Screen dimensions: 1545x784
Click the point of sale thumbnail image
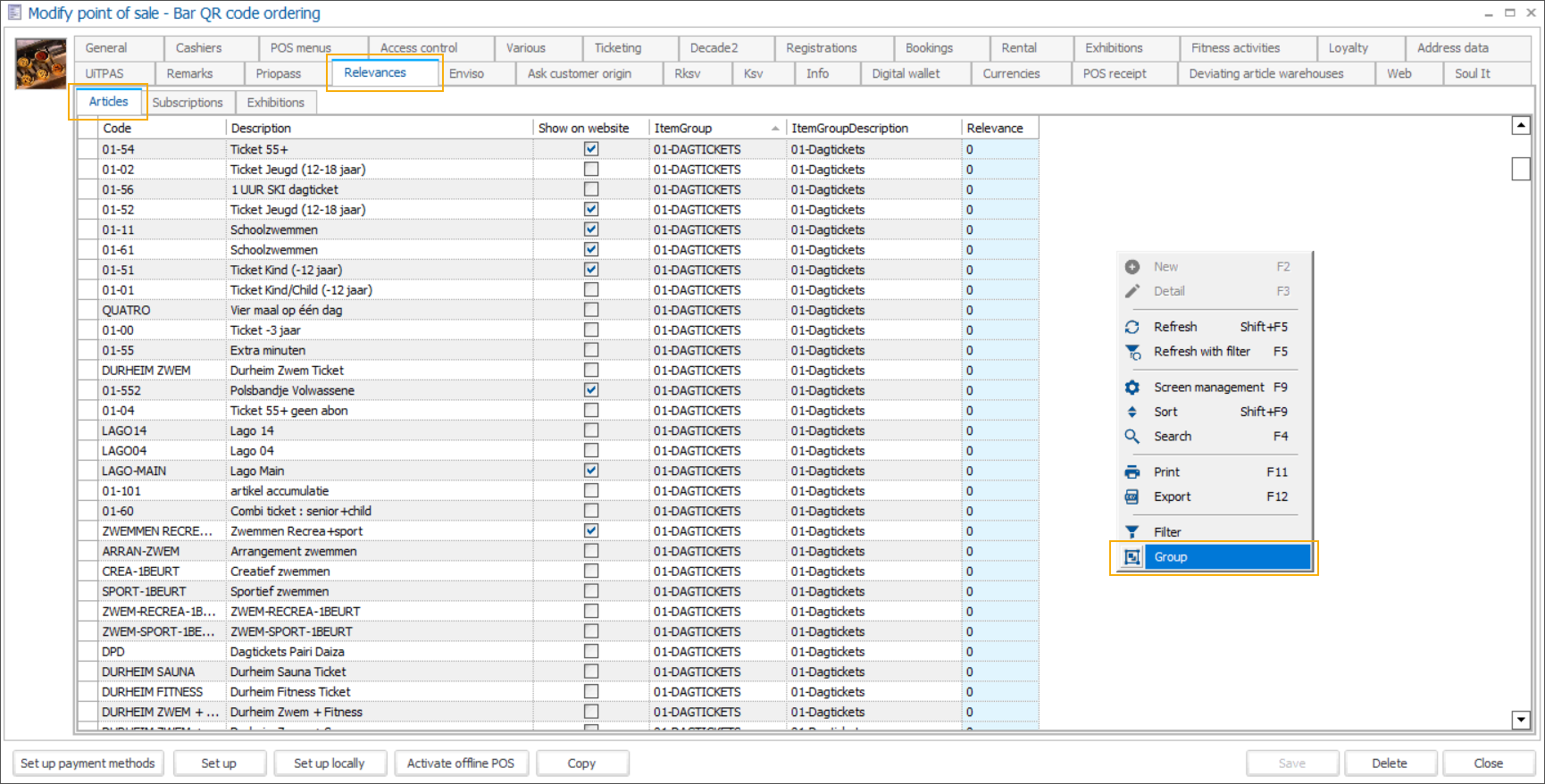[40, 63]
